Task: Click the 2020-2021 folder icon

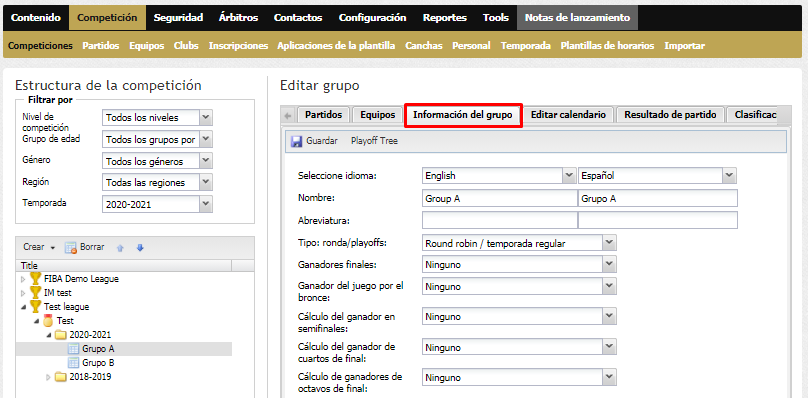Action: click(61, 335)
